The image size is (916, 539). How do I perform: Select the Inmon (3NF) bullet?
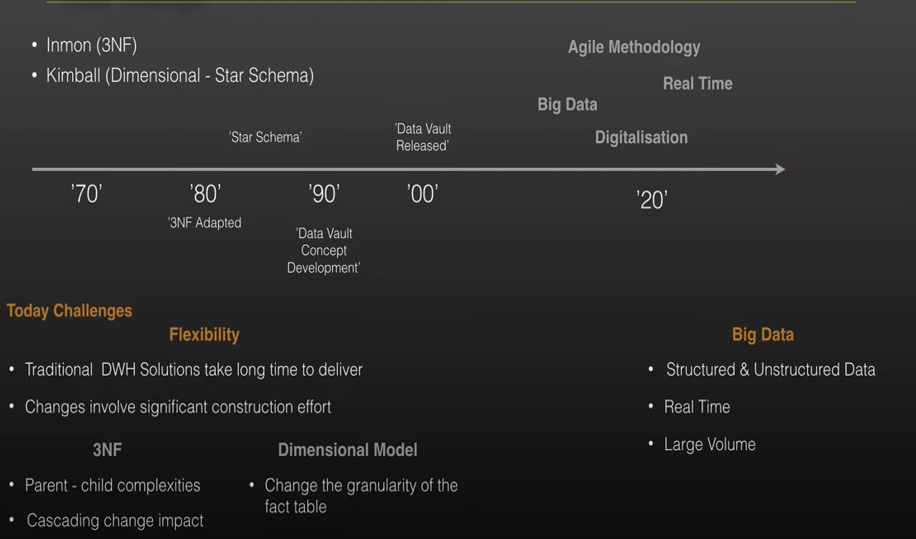point(85,45)
